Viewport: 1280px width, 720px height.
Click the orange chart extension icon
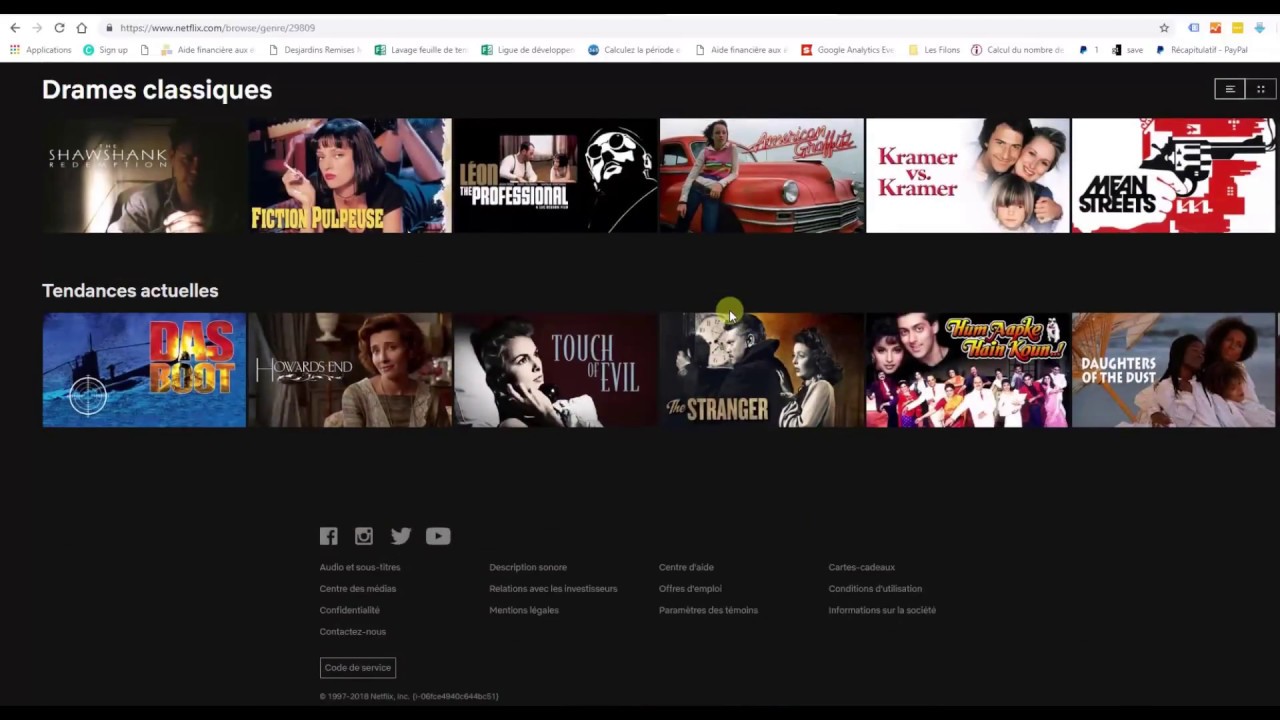(1215, 28)
